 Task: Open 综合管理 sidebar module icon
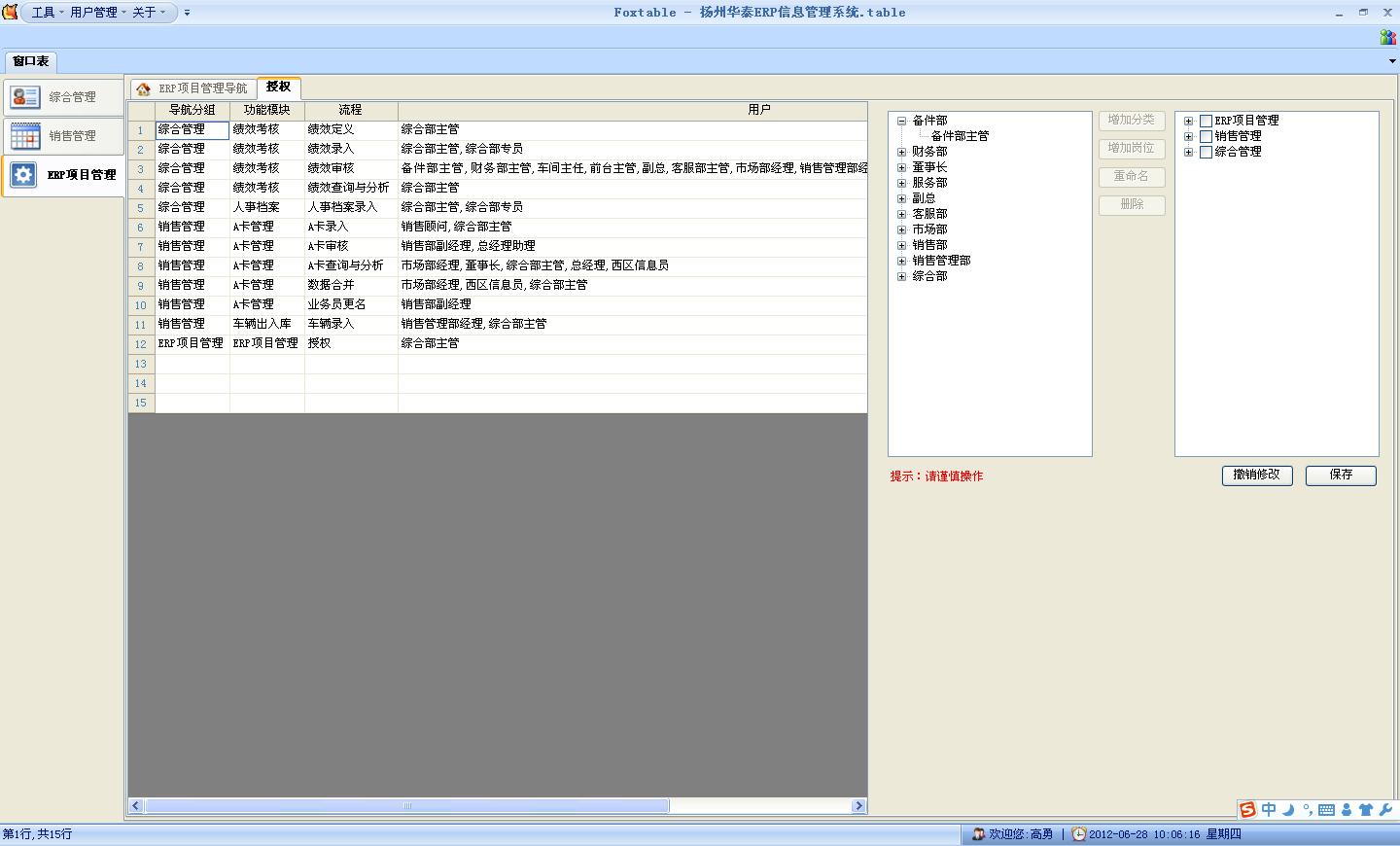click(24, 97)
